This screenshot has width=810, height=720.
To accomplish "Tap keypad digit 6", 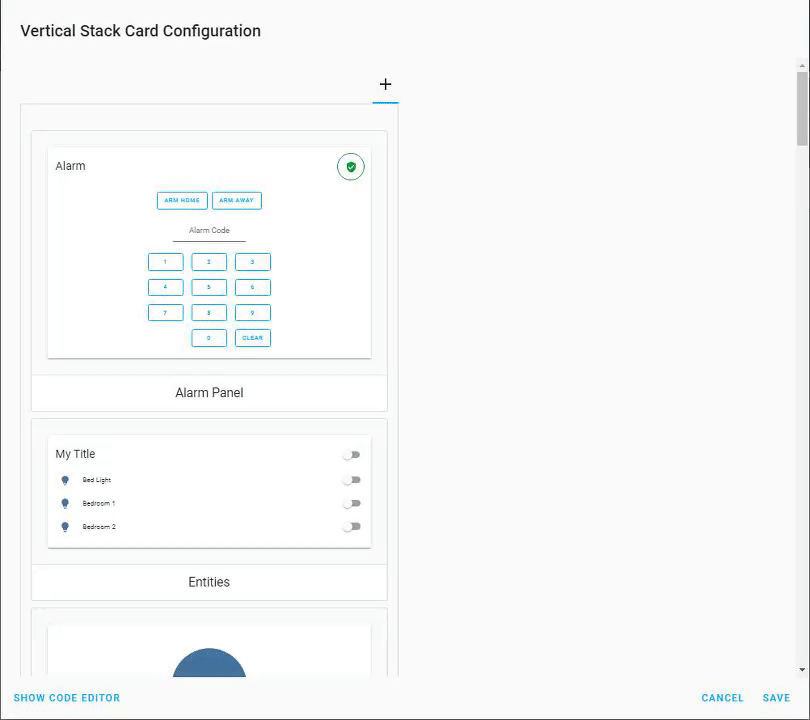I will tap(253, 287).
